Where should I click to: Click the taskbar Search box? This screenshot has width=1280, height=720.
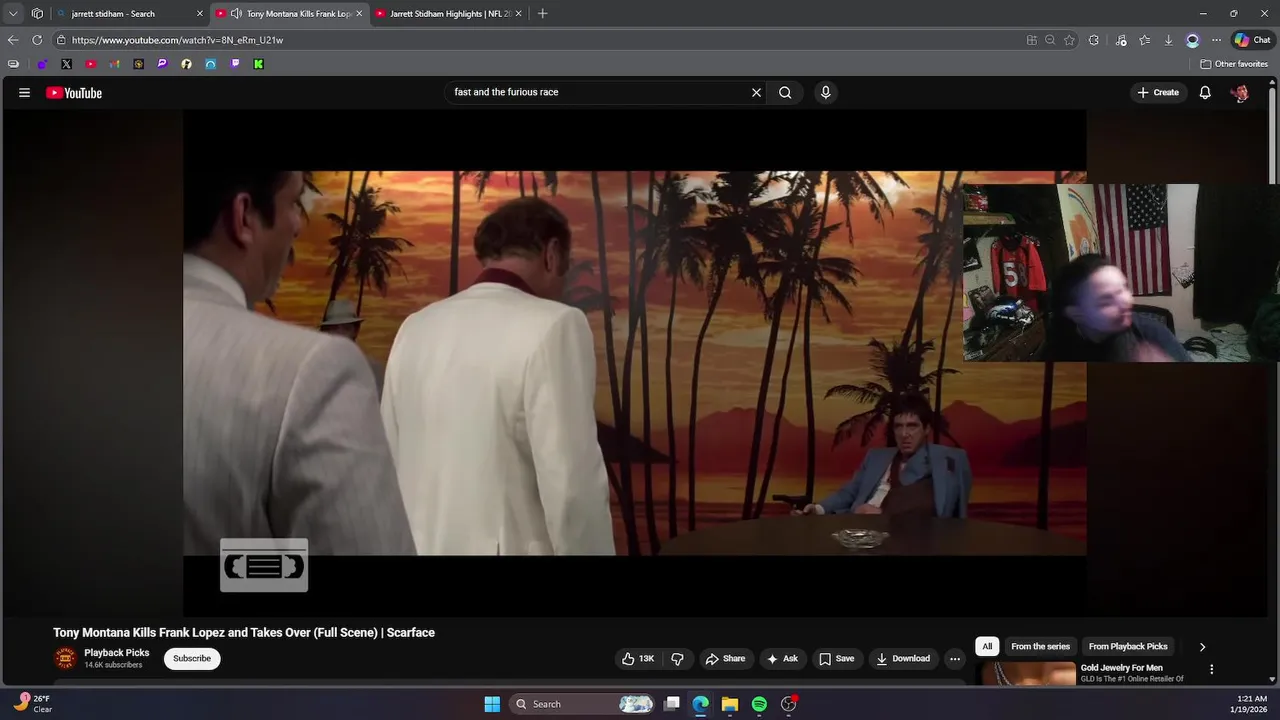[583, 704]
